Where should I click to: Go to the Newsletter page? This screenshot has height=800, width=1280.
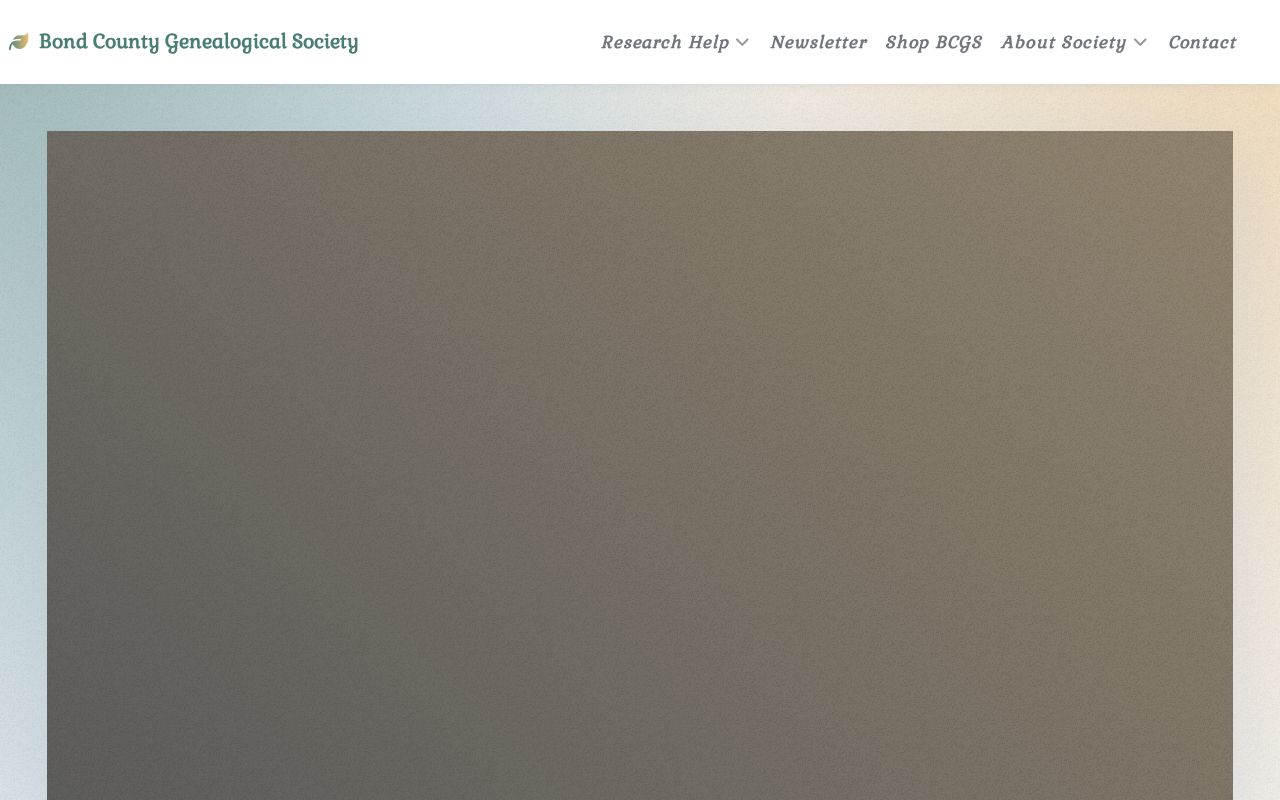818,42
